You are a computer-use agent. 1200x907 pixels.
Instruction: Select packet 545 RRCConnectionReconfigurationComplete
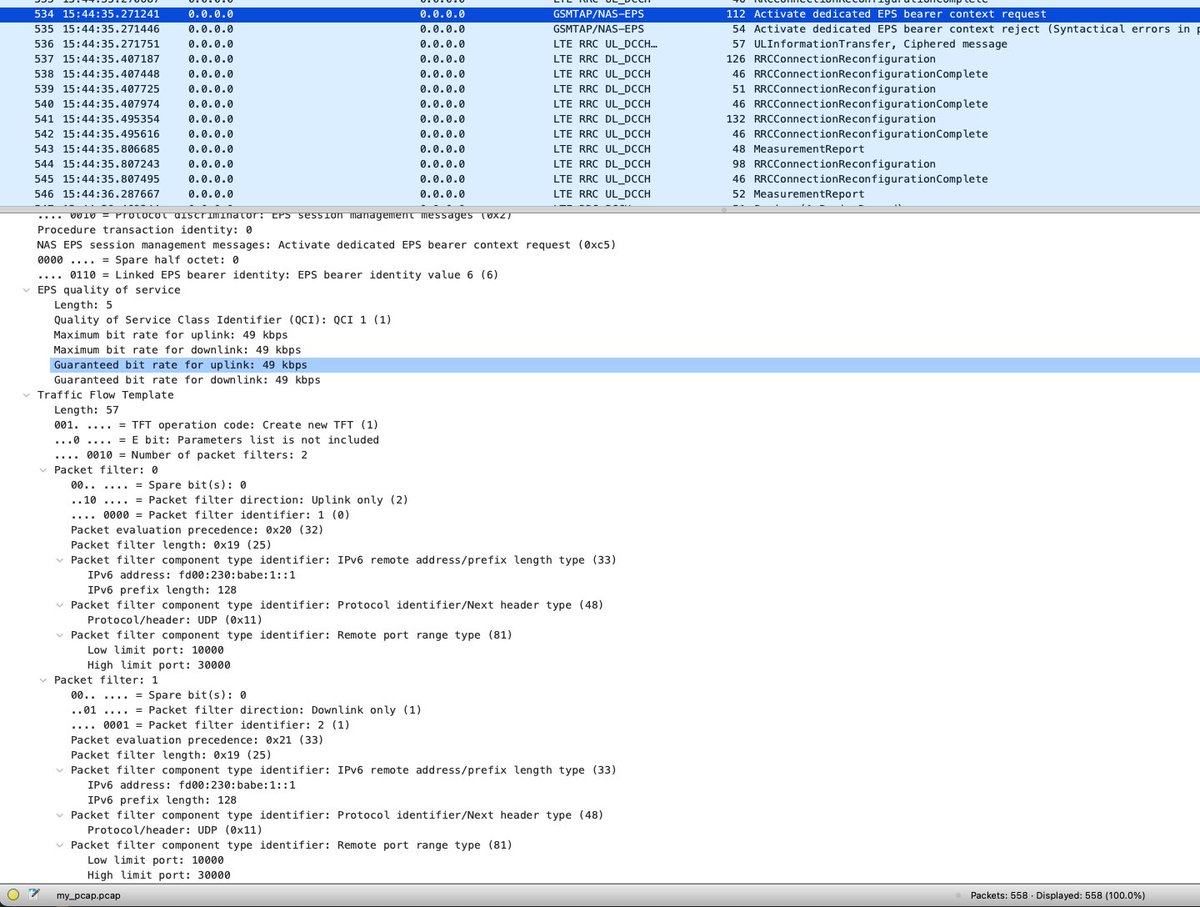600,179
